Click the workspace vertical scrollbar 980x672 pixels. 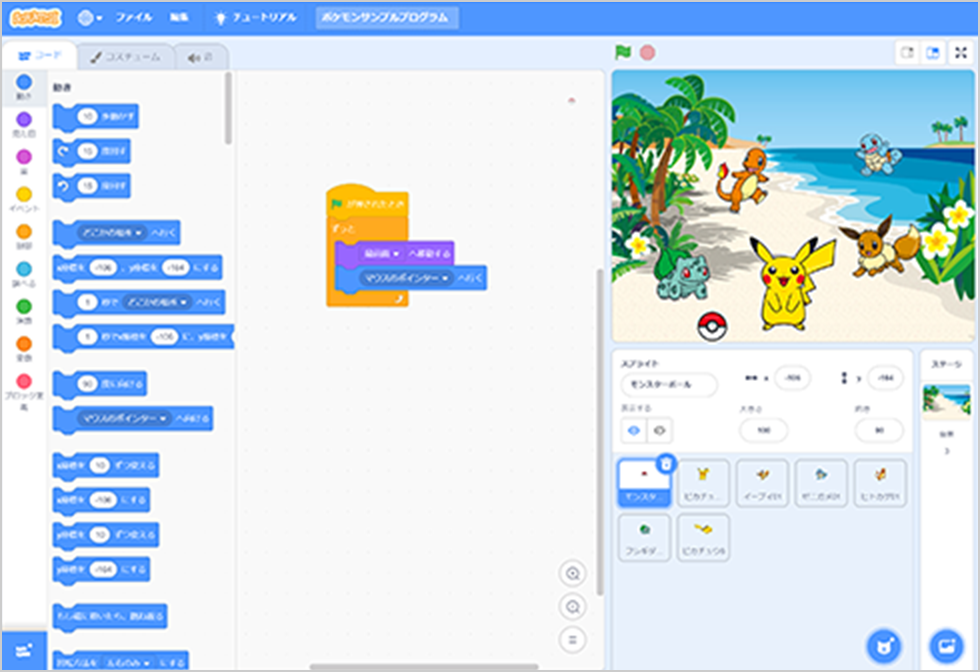(x=600, y=431)
